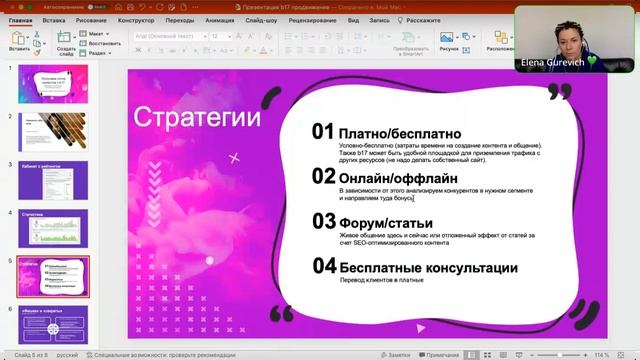Click the text box icon below shapes
Screen dimensions: 640x360
pos(466,50)
